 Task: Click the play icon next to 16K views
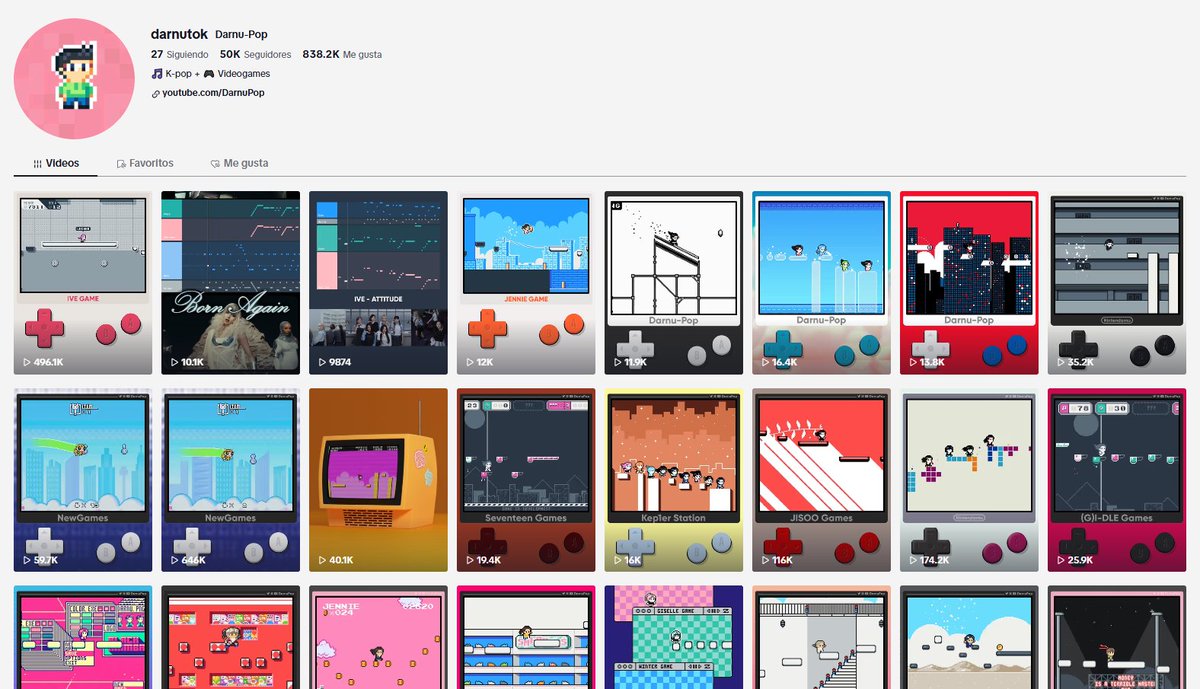point(619,560)
